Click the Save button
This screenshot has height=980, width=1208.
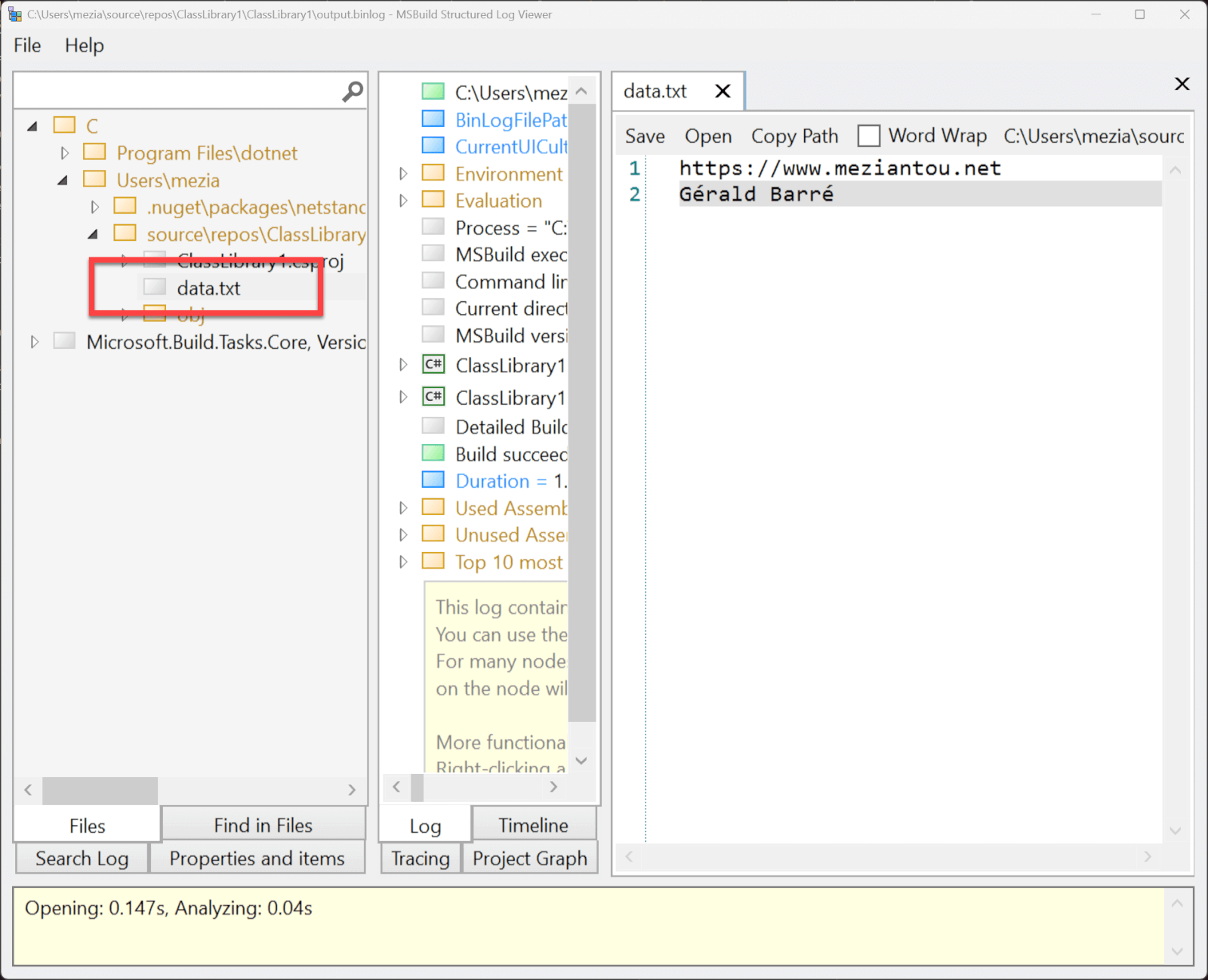click(x=644, y=136)
